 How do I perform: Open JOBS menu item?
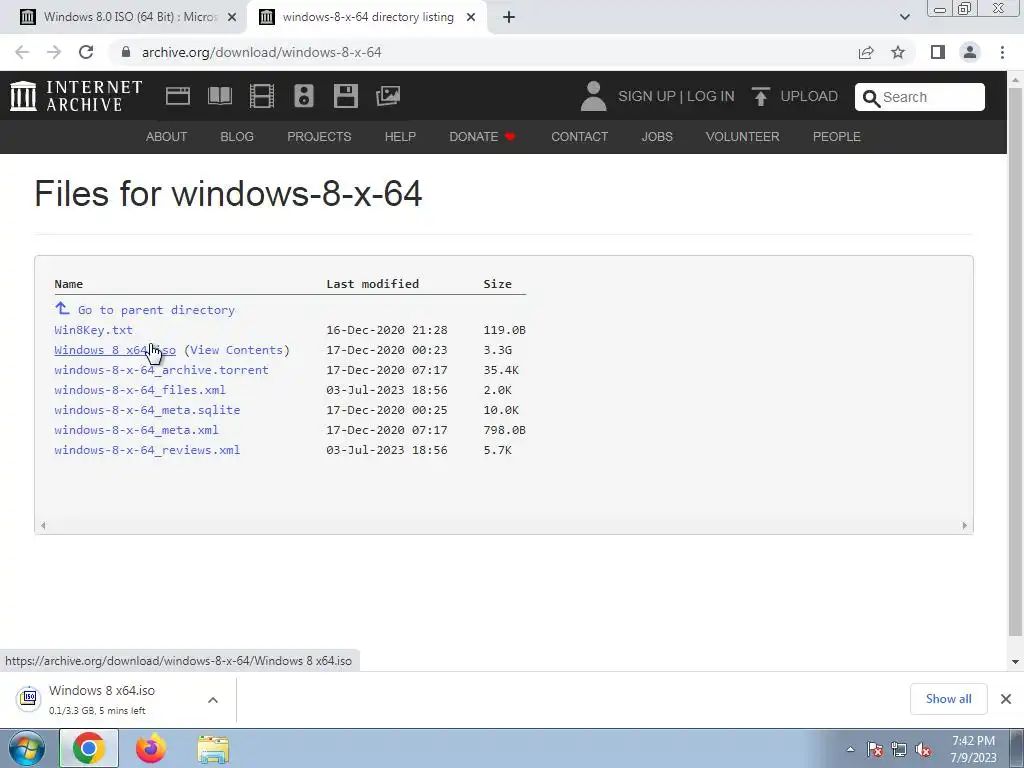click(657, 136)
